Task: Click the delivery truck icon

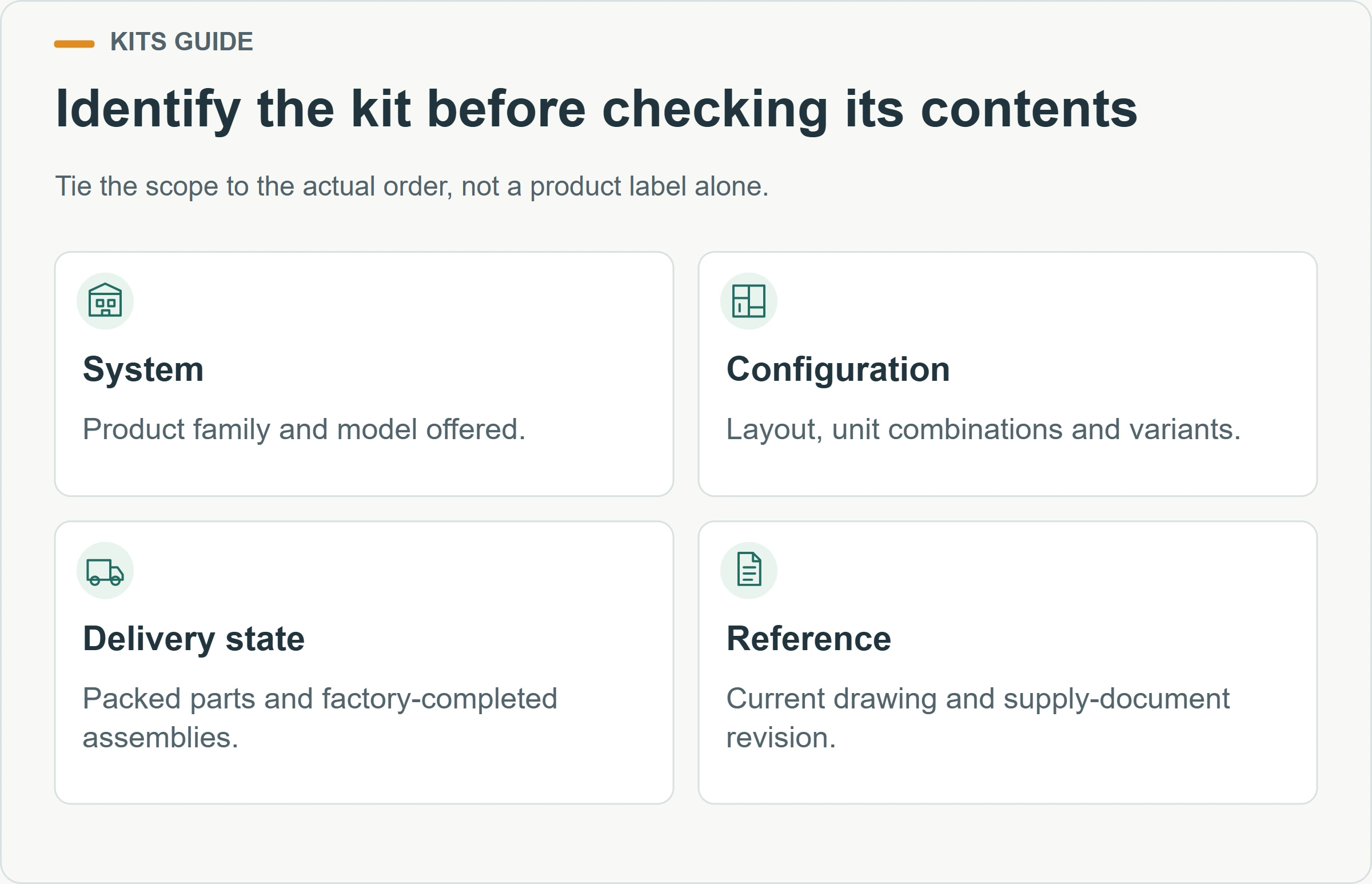Action: tap(105, 571)
